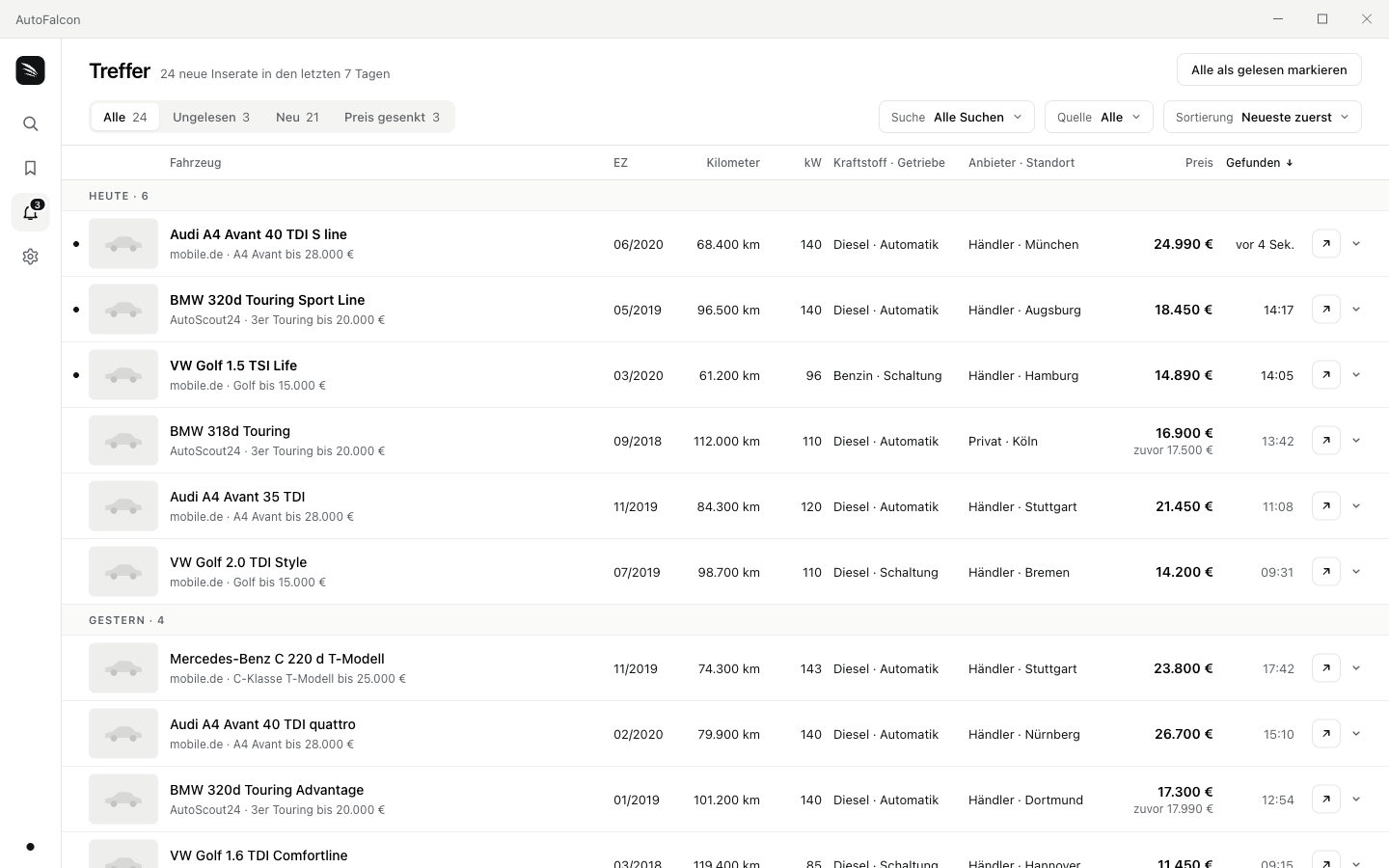Image resolution: width=1389 pixels, height=868 pixels.
Task: Open the Sortierung dropdown
Action: click(x=1263, y=117)
